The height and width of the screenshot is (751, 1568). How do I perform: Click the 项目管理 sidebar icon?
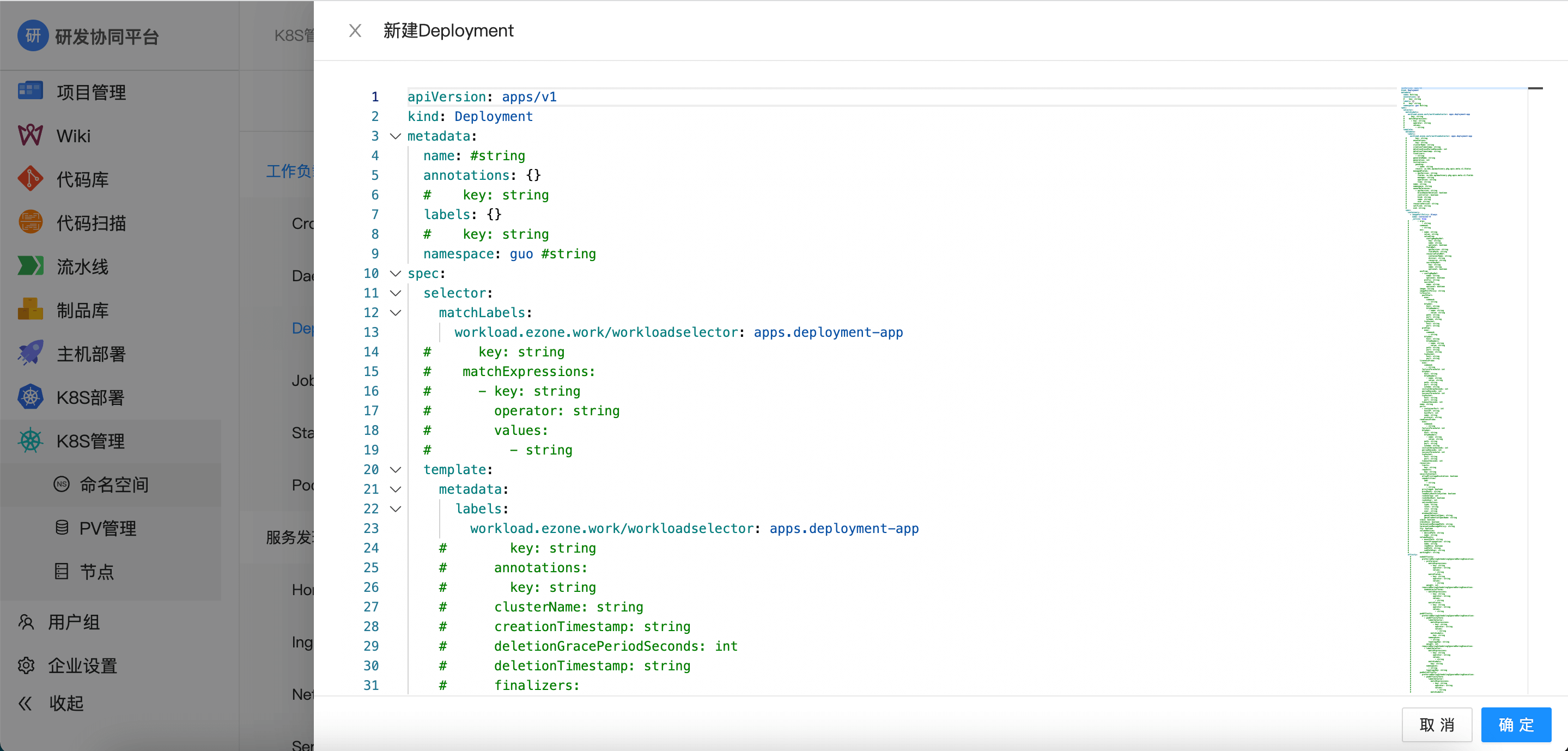point(30,92)
